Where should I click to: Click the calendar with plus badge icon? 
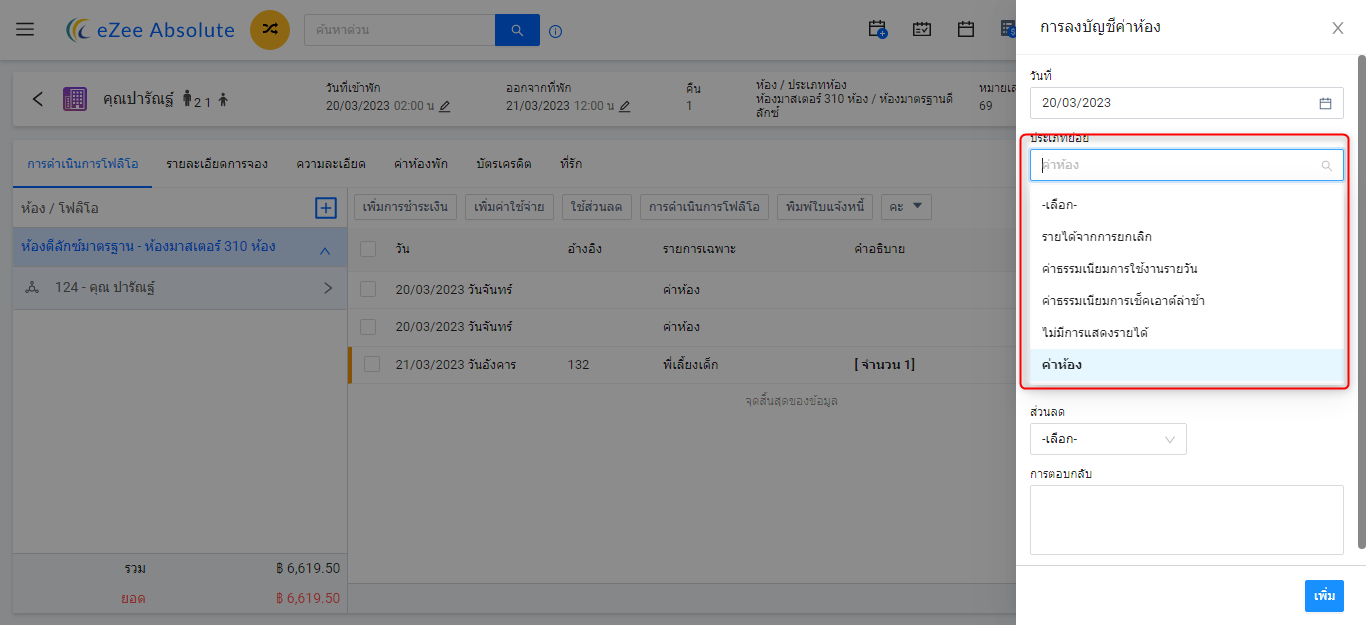pos(878,30)
